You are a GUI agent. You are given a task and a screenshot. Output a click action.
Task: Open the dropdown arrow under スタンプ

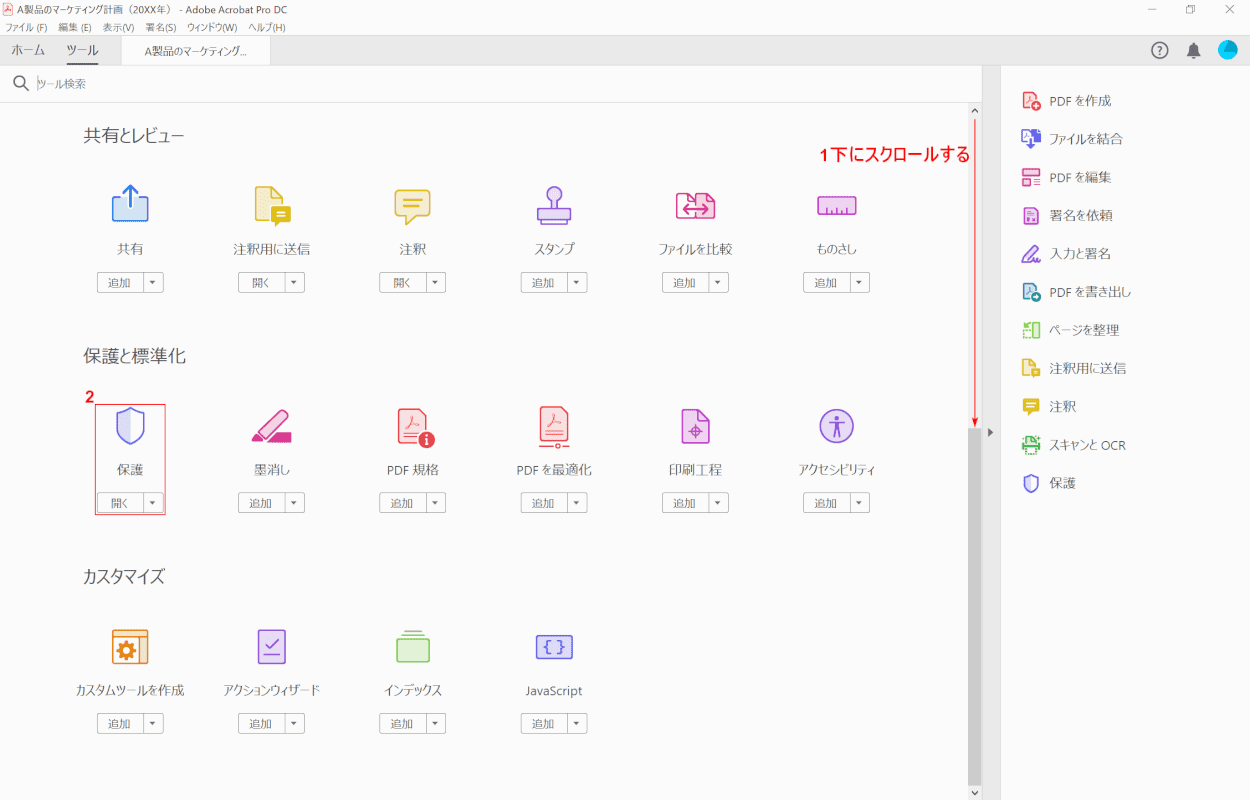[x=577, y=283]
